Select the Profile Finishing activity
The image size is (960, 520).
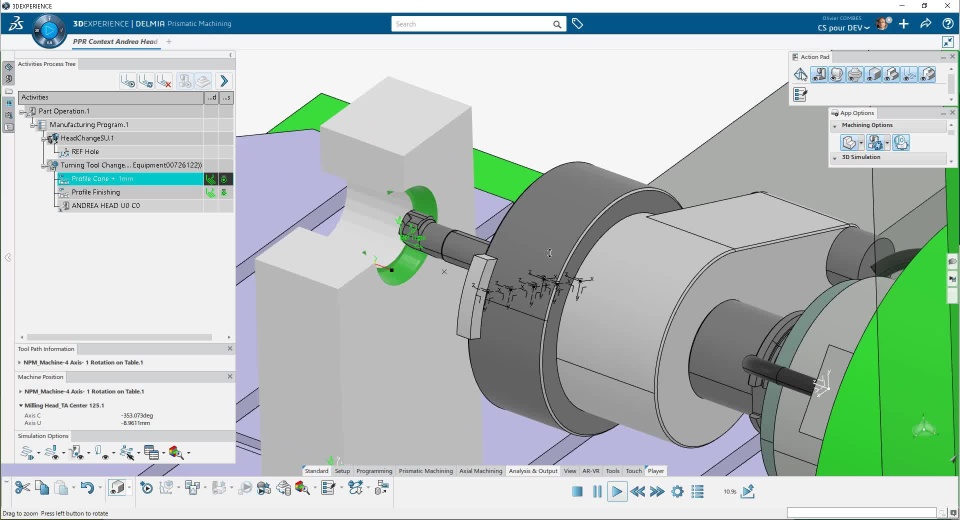pos(96,192)
